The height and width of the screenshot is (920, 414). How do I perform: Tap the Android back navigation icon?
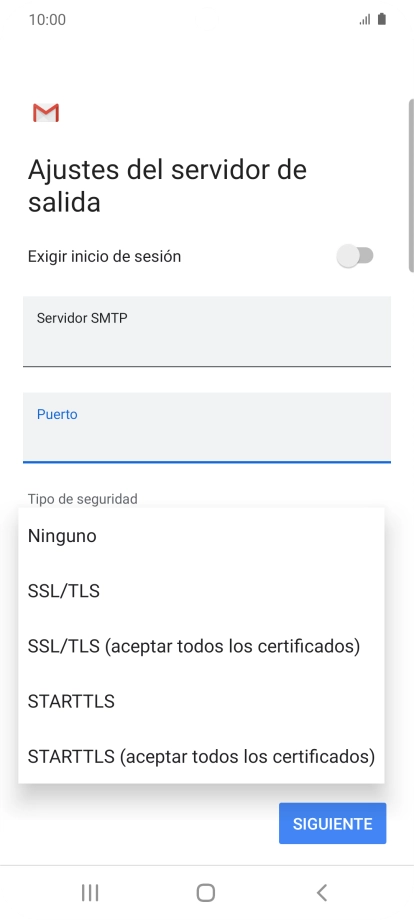point(321,892)
